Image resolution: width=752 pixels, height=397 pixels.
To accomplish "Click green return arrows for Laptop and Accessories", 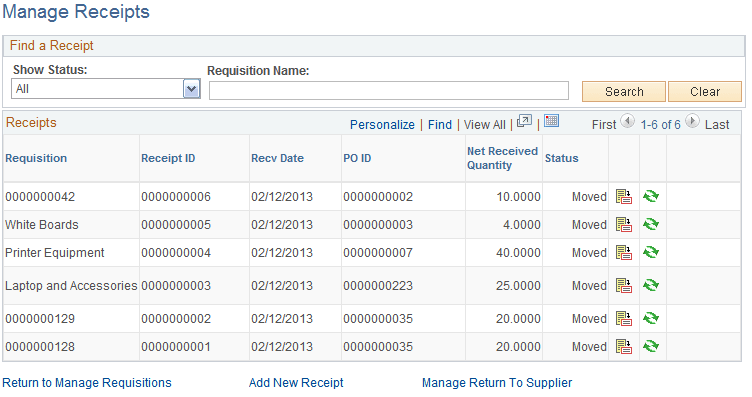I will (x=651, y=285).
